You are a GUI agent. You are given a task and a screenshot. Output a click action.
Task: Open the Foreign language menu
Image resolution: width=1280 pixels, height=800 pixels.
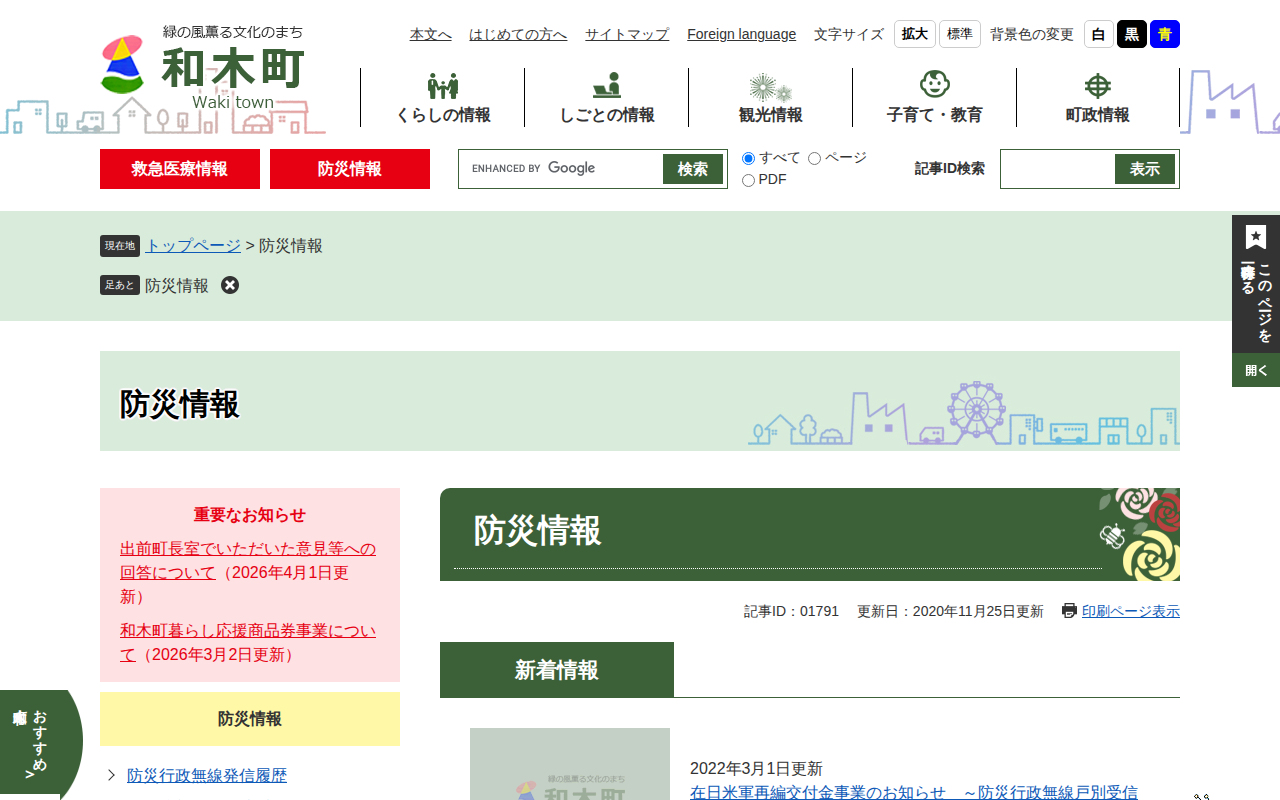coord(741,34)
